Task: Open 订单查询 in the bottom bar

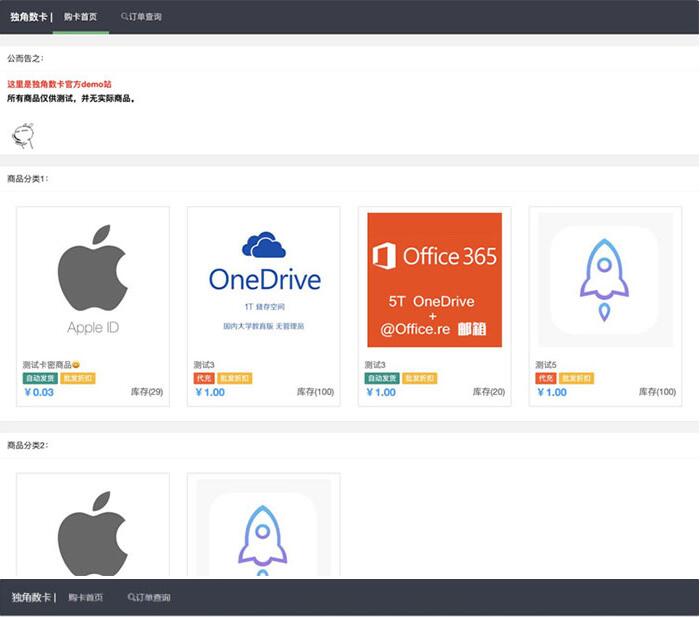Action: click(153, 597)
